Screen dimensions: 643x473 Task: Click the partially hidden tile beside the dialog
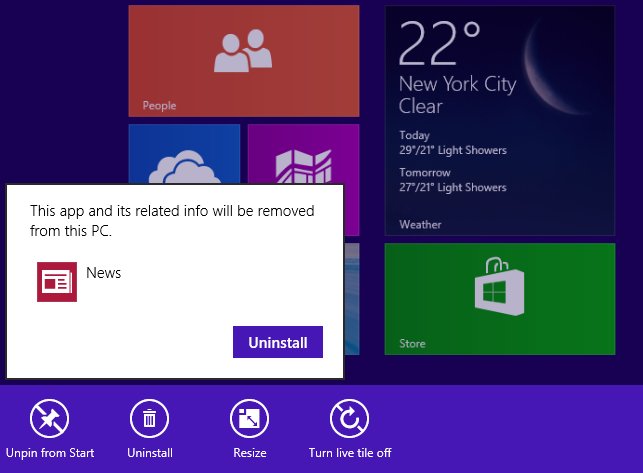coord(351,299)
